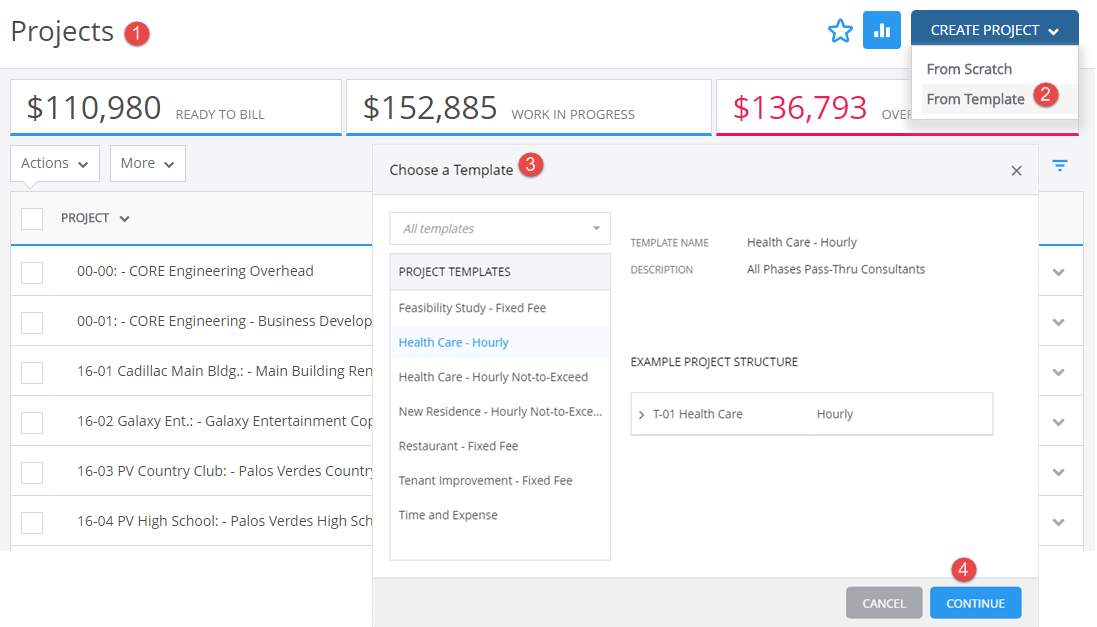Screen dimensions: 1097x627
Task: Click the CREATE PROJECT dropdown arrow
Action: [x=1055, y=30]
